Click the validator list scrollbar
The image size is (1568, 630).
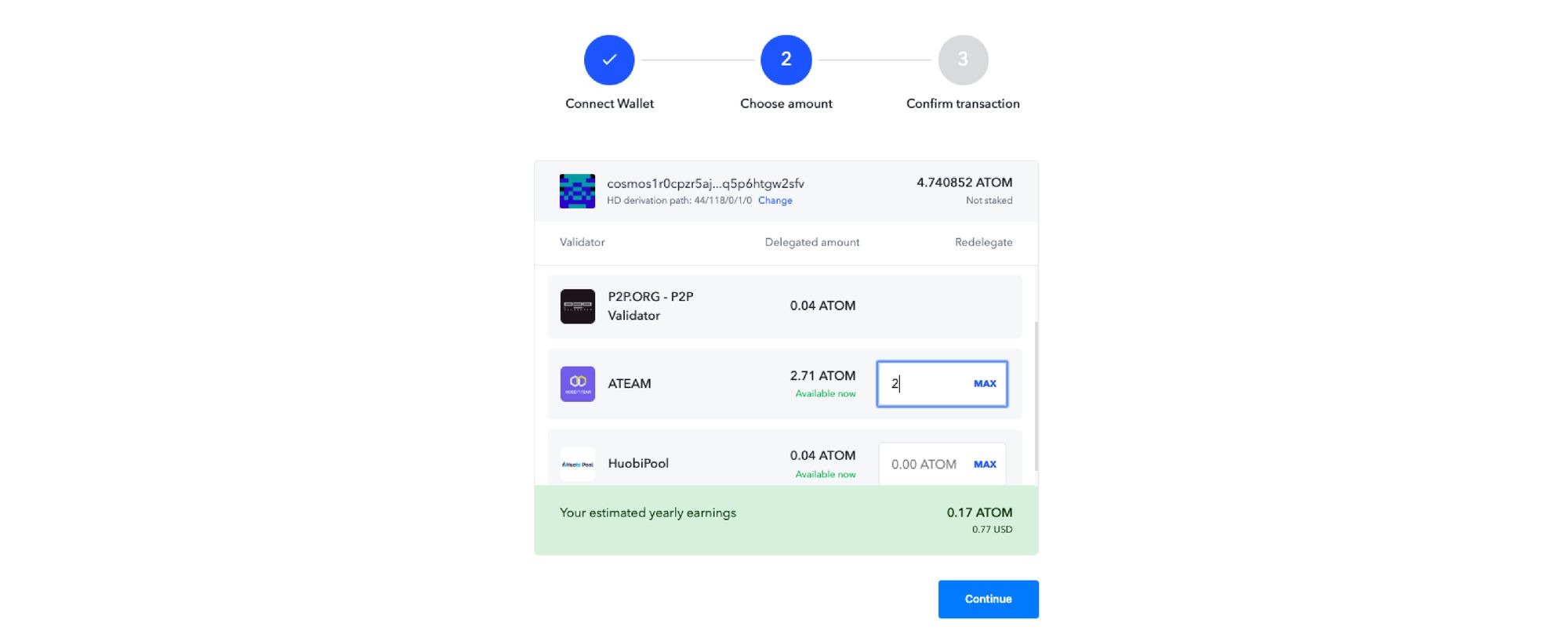coord(1036,396)
